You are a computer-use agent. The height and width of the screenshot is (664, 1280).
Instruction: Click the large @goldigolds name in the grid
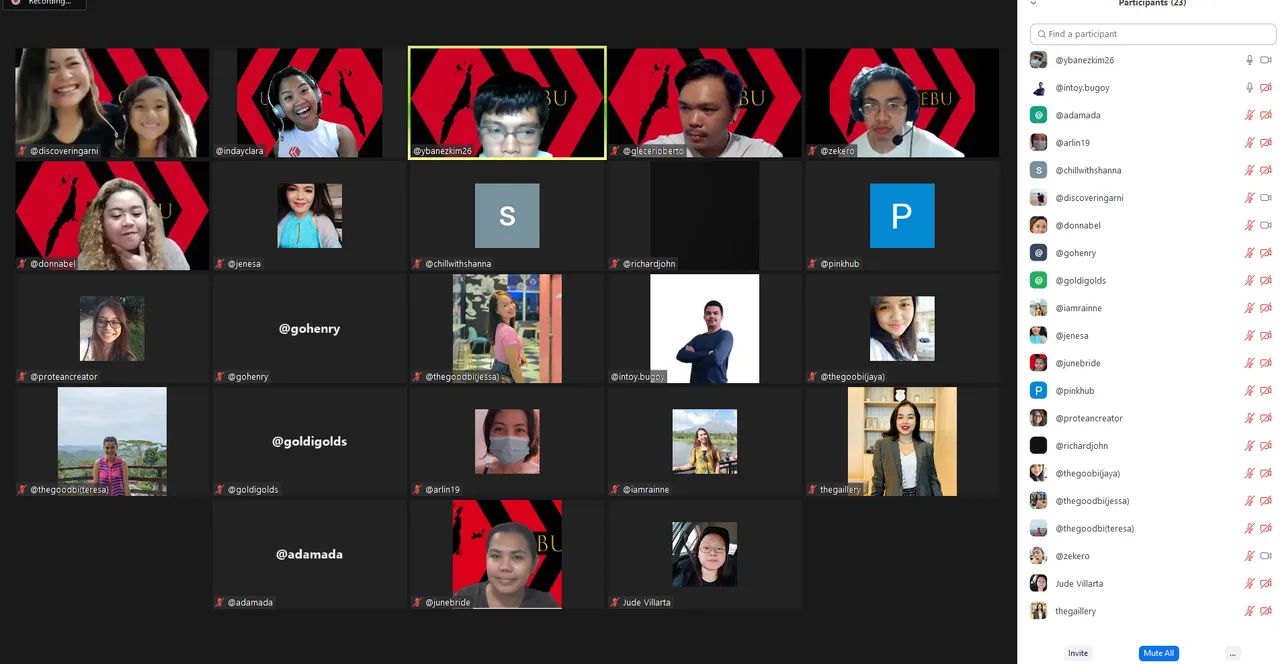point(309,441)
